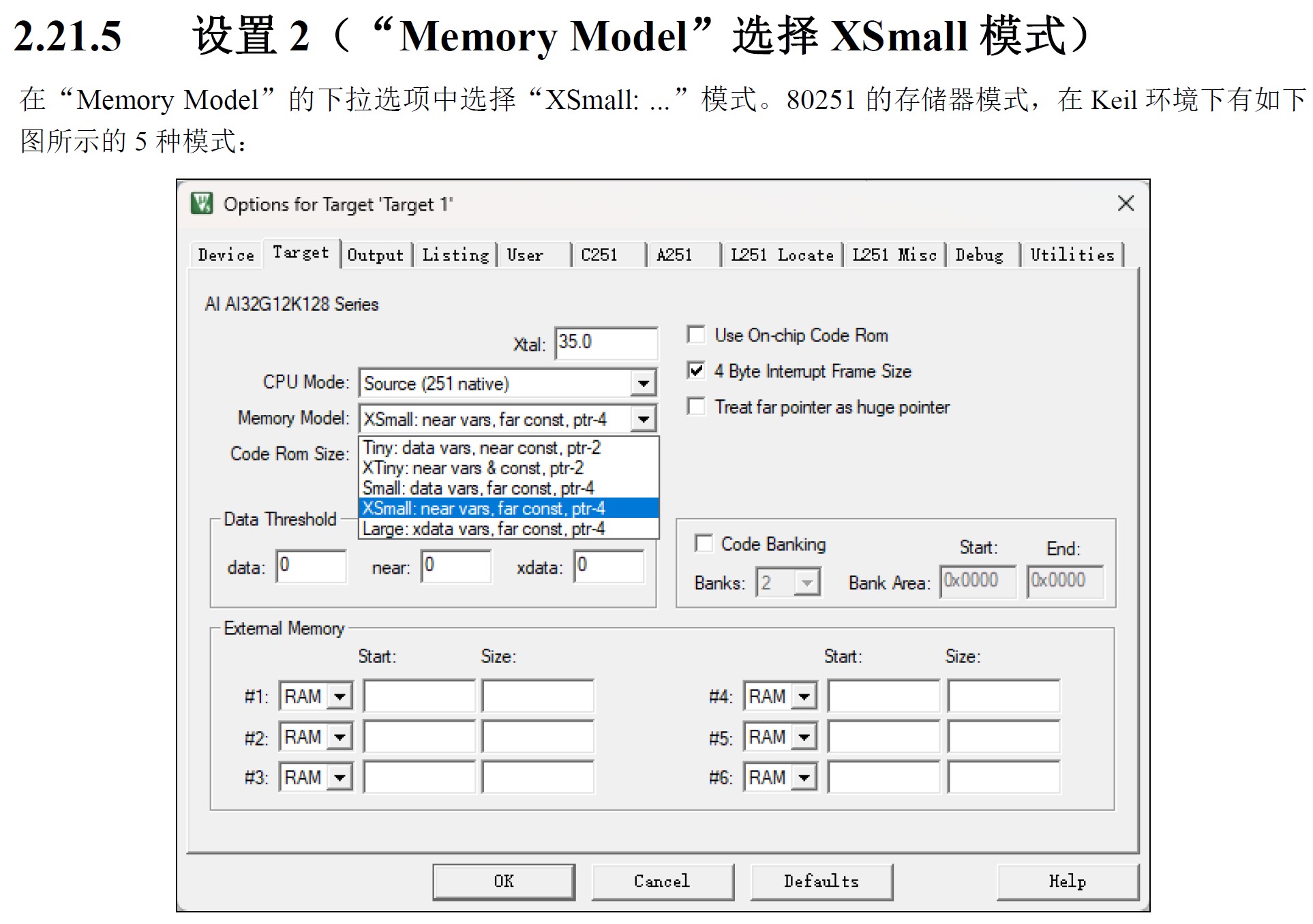Open External Memory #6 RAM type dropdown
Screen dimensions: 1313x924
pyautogui.click(x=804, y=777)
